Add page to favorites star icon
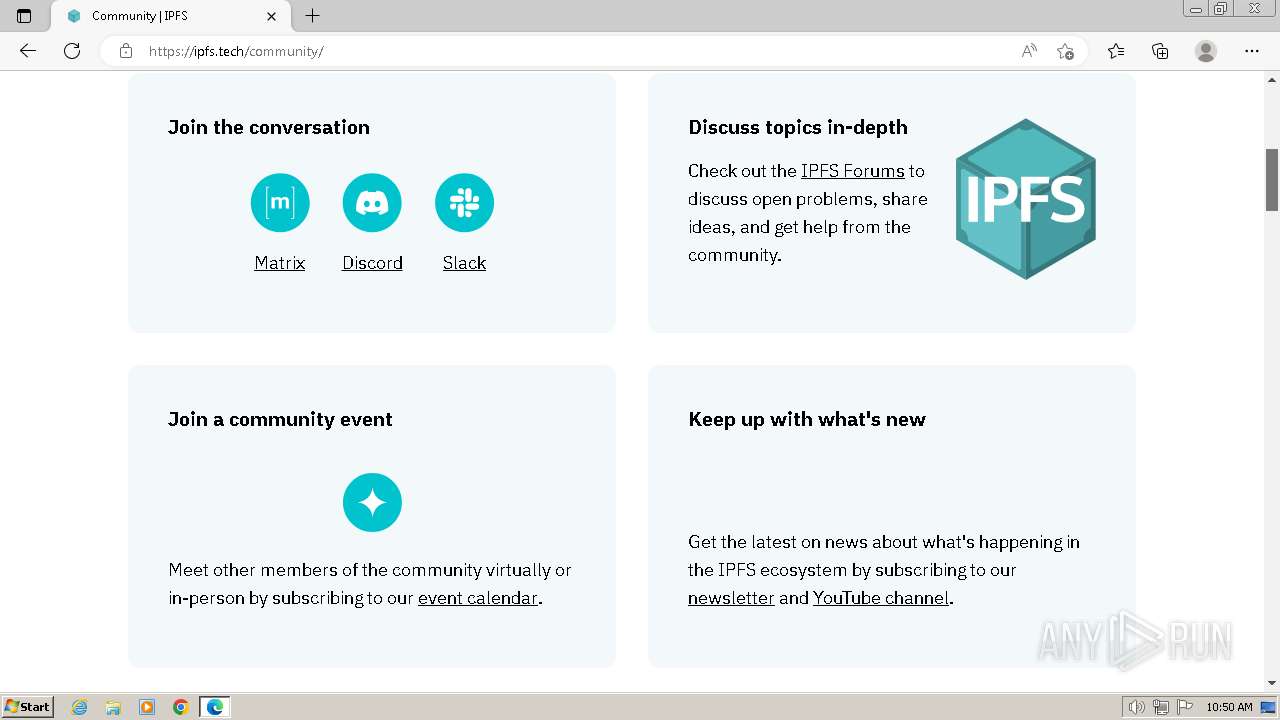This screenshot has width=1280, height=720. [x=1065, y=51]
